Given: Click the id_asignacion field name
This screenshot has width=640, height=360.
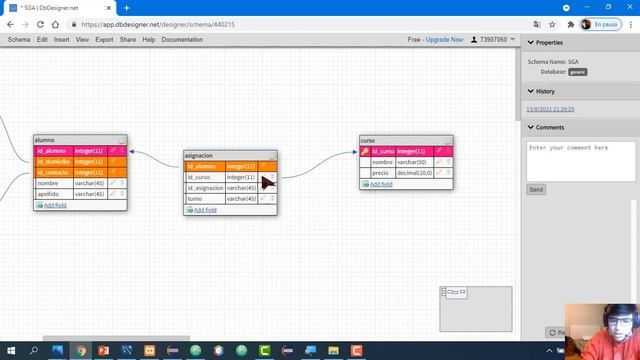Looking at the screenshot, I should [x=205, y=188].
